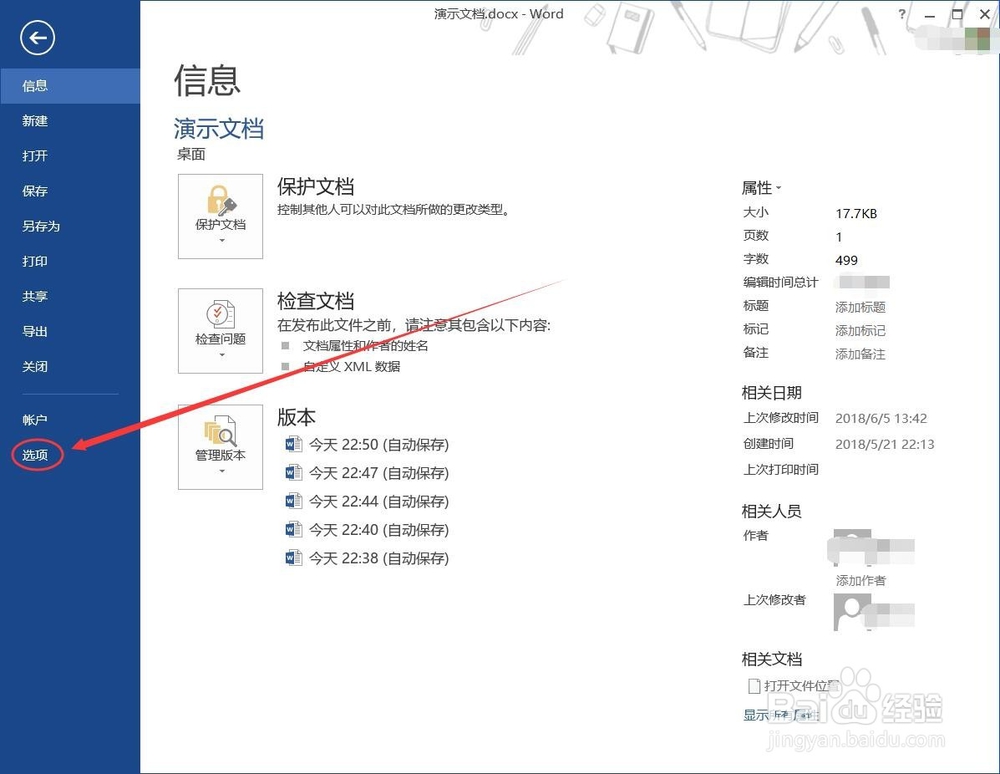This screenshot has height=774, width=1000.
Task: Click the 自定义 XML 数据 list item
Action: pos(351,366)
